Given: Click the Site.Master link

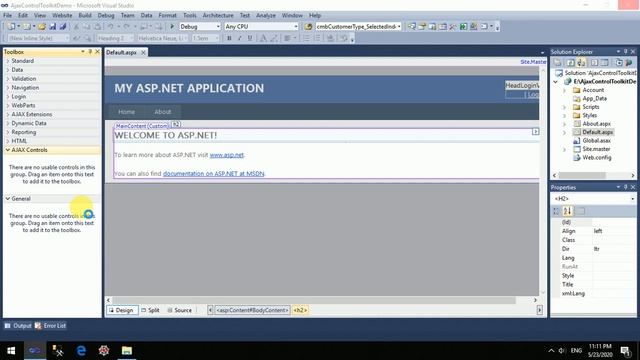Looking at the screenshot, I should click(x=533, y=62).
